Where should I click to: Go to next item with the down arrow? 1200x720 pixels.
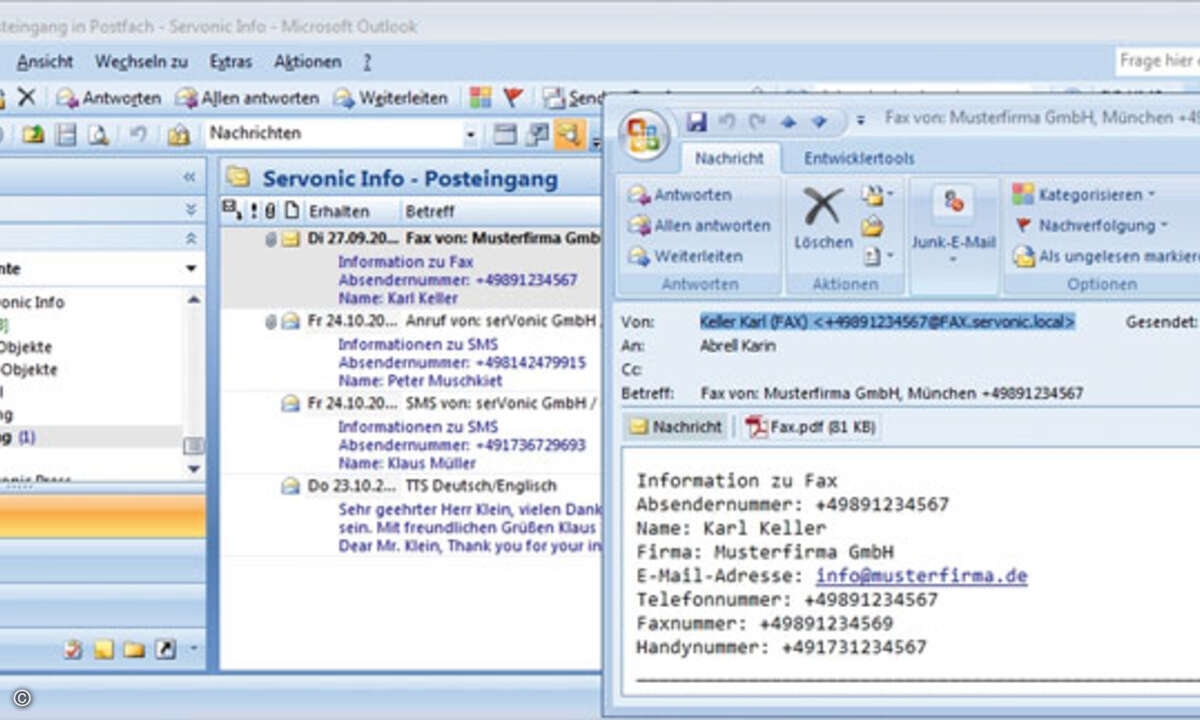pyautogui.click(x=819, y=122)
